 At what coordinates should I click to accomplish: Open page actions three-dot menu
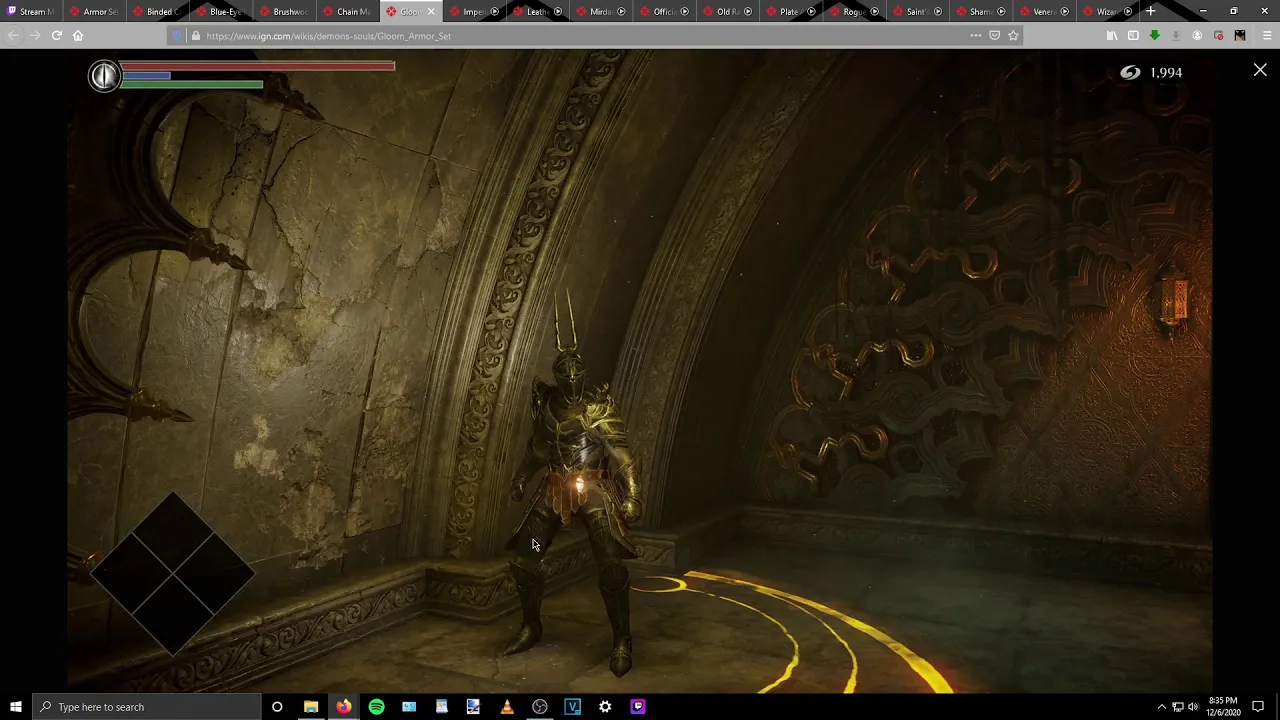click(x=975, y=35)
